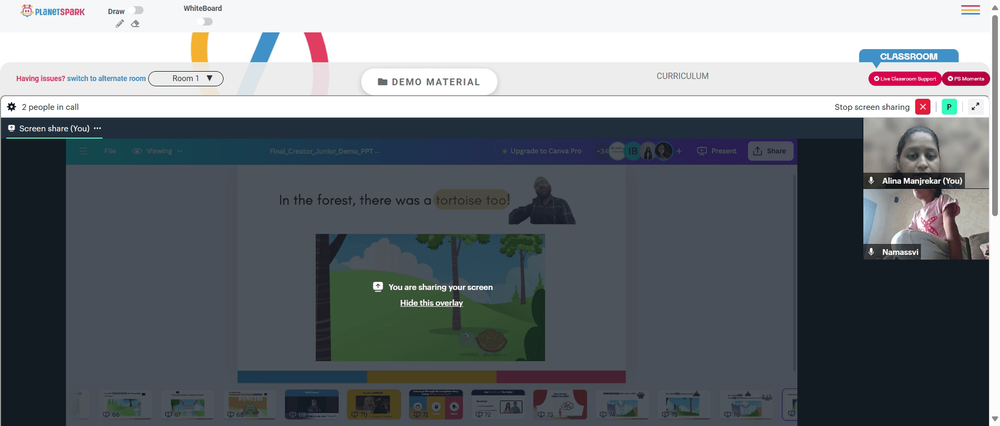Click the PS Moments button
The width and height of the screenshot is (1000, 426).
[x=966, y=78]
